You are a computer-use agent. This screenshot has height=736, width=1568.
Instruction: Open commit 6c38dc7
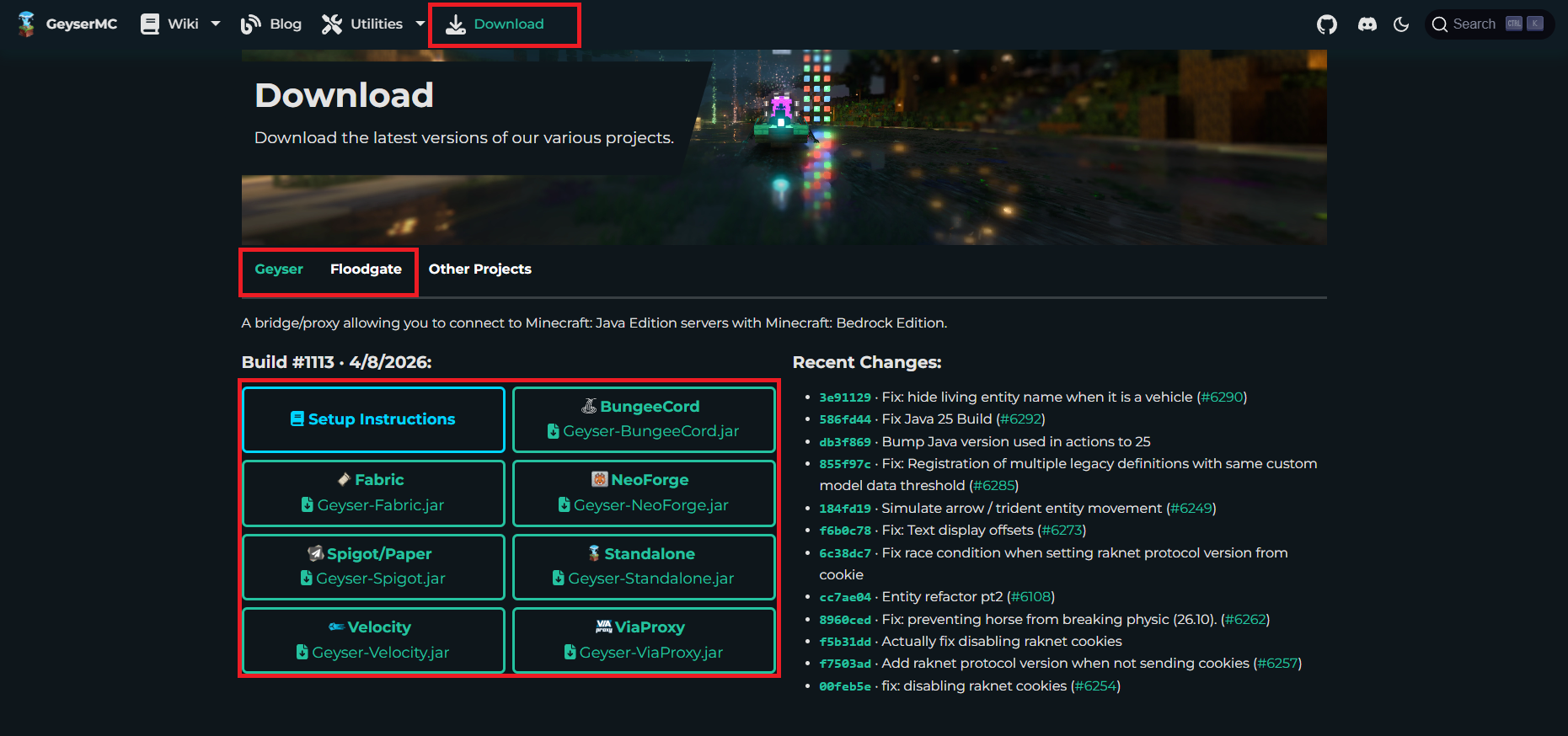(x=845, y=553)
